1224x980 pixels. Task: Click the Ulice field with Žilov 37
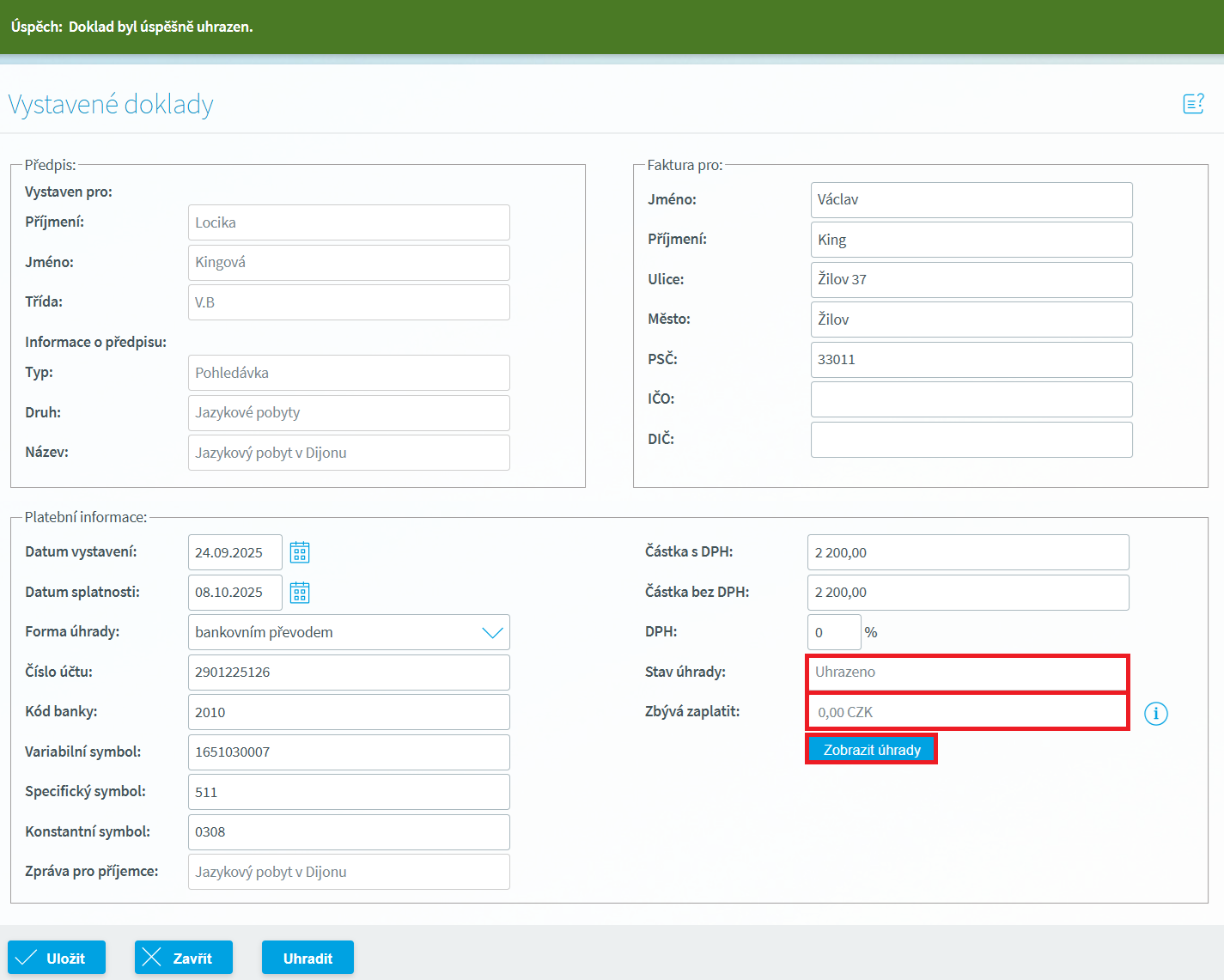click(971, 280)
